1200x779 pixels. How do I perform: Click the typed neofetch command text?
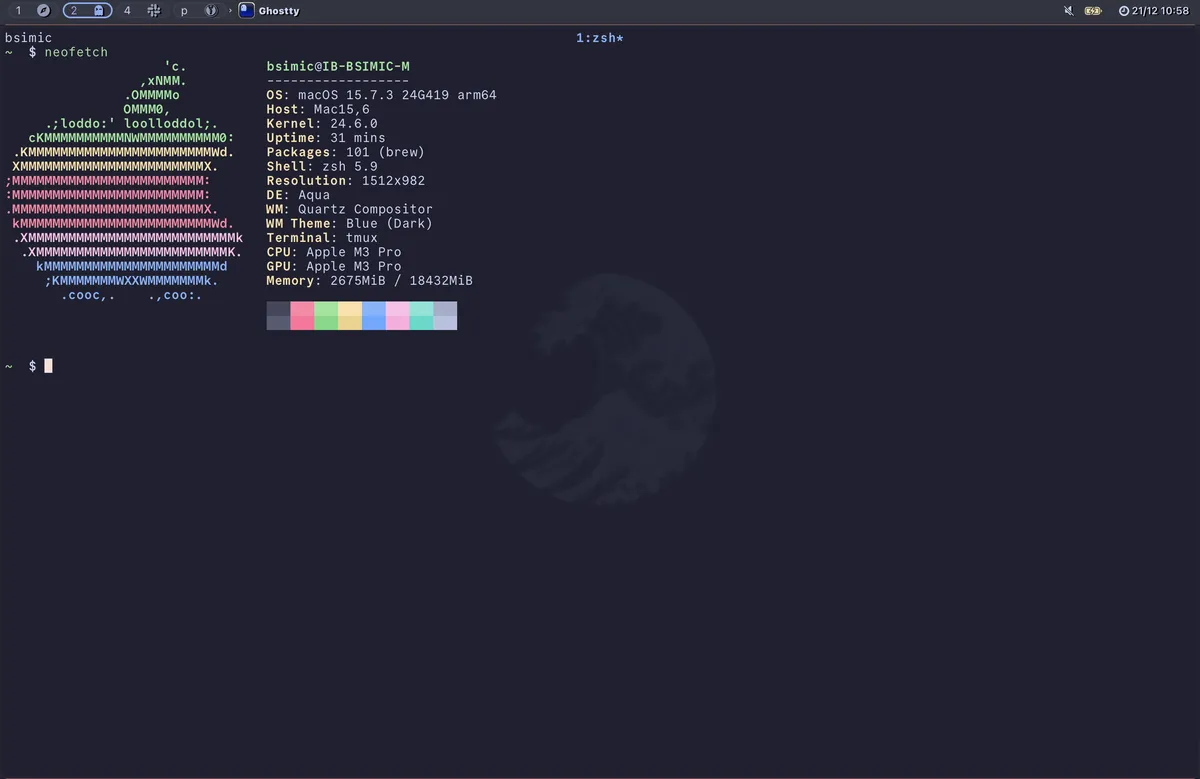pyautogui.click(x=76, y=52)
